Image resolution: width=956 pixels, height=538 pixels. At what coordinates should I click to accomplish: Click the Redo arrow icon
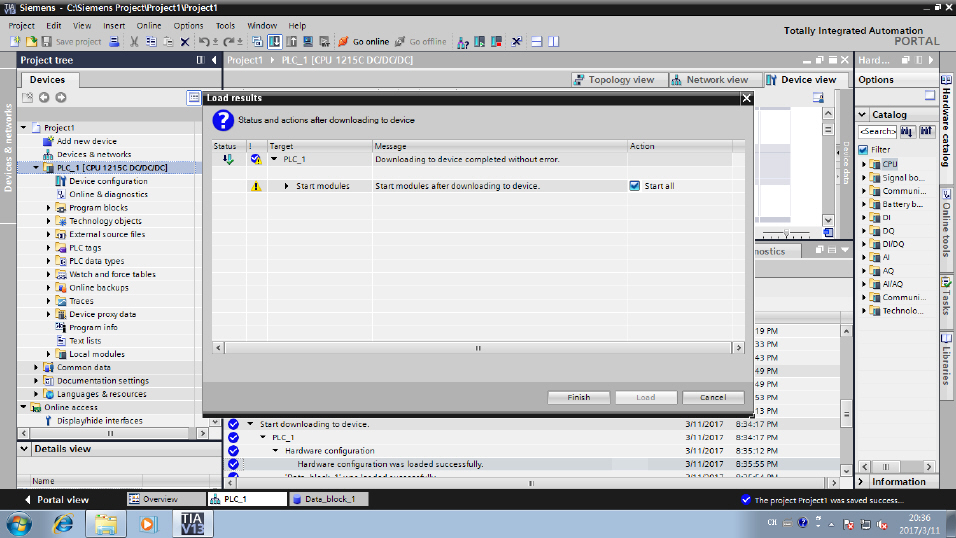(x=229, y=41)
